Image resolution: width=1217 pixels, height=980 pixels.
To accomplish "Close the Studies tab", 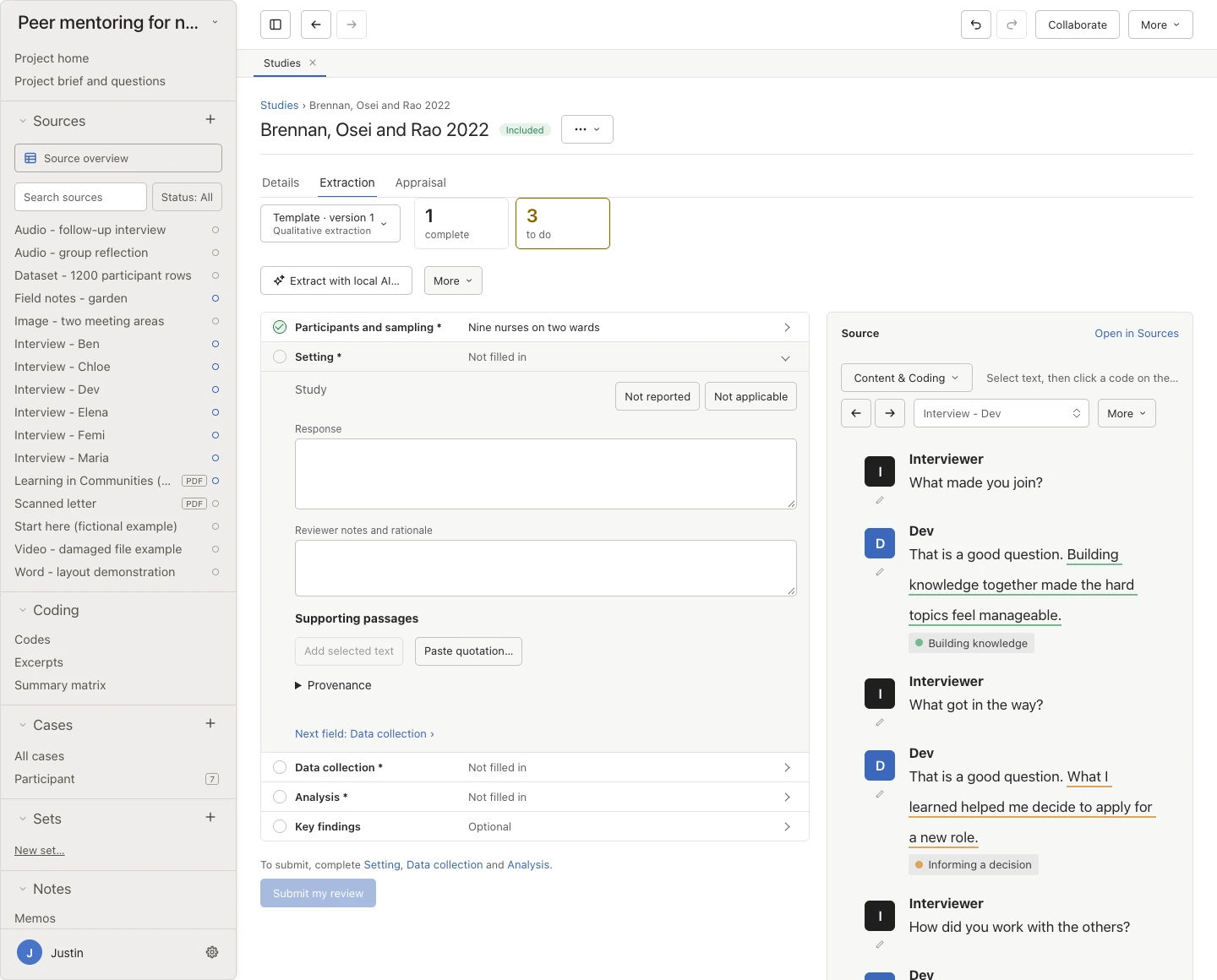I will point(313,63).
